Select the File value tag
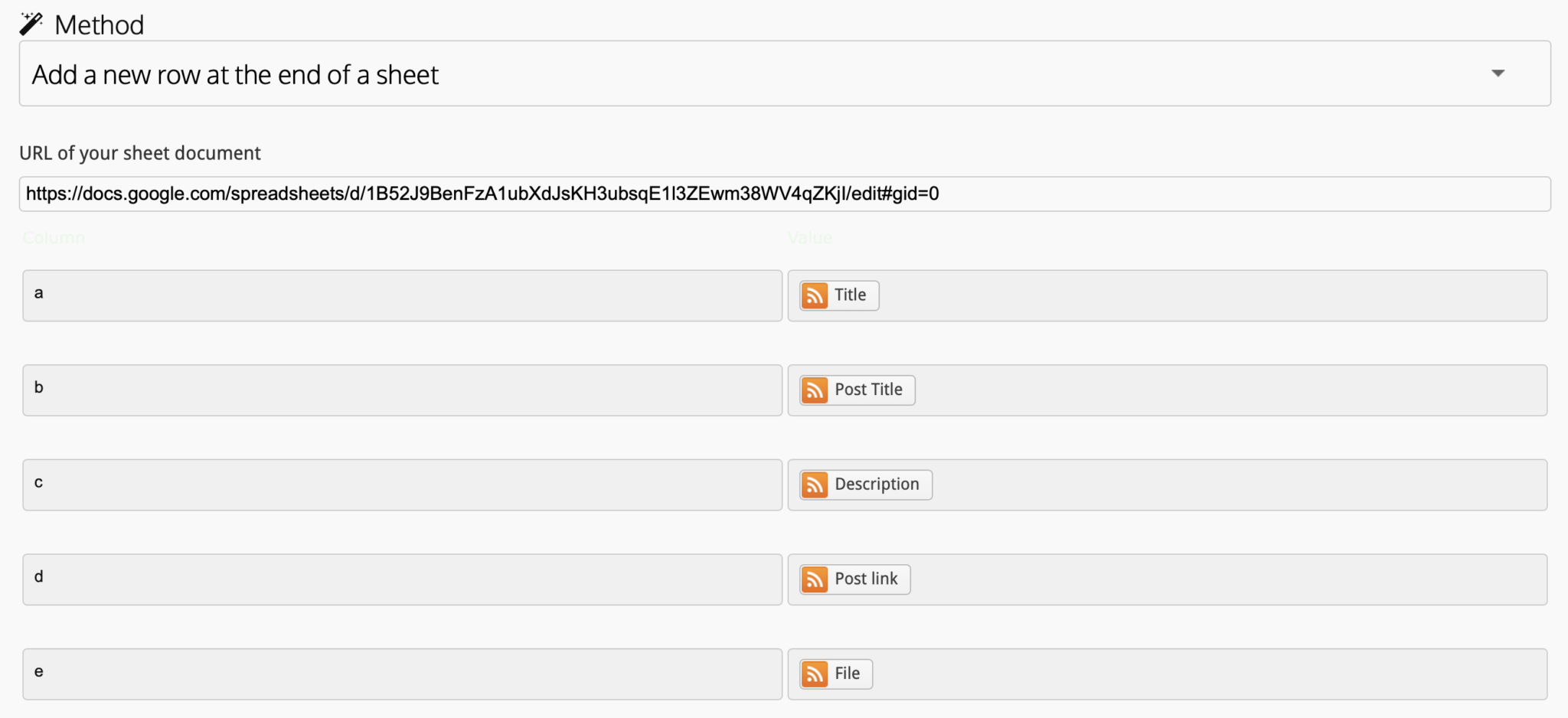 [847, 674]
